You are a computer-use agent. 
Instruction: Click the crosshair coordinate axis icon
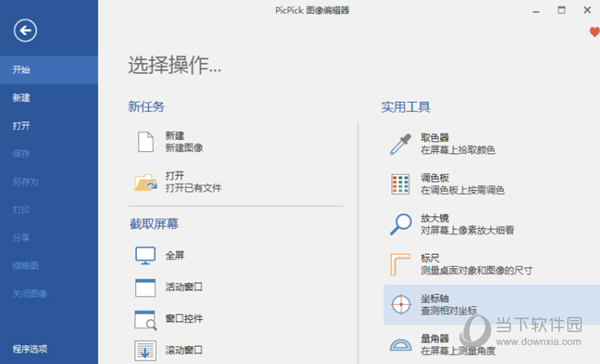coord(401,304)
